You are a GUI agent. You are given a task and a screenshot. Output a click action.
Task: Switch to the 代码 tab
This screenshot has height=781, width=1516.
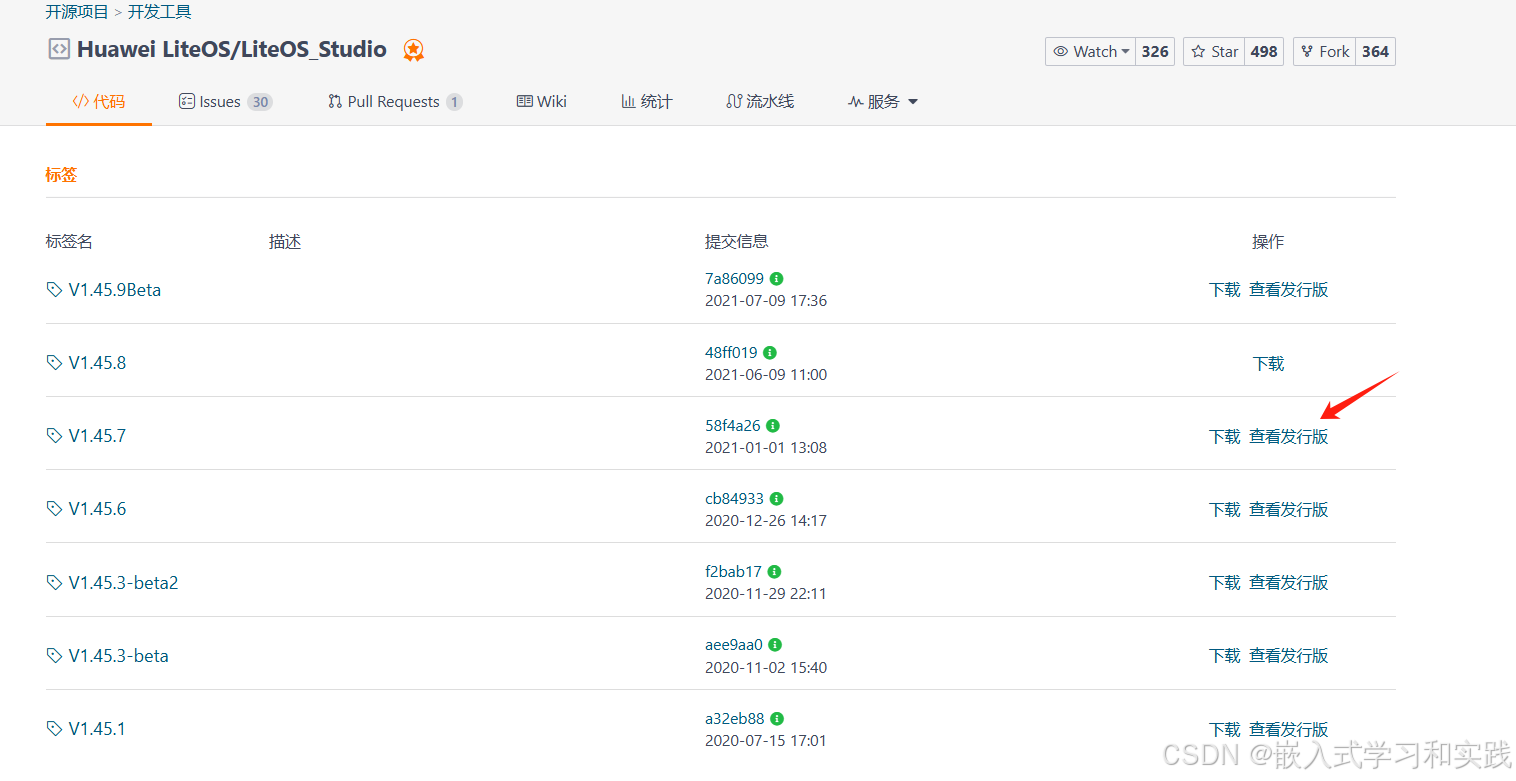click(x=99, y=102)
